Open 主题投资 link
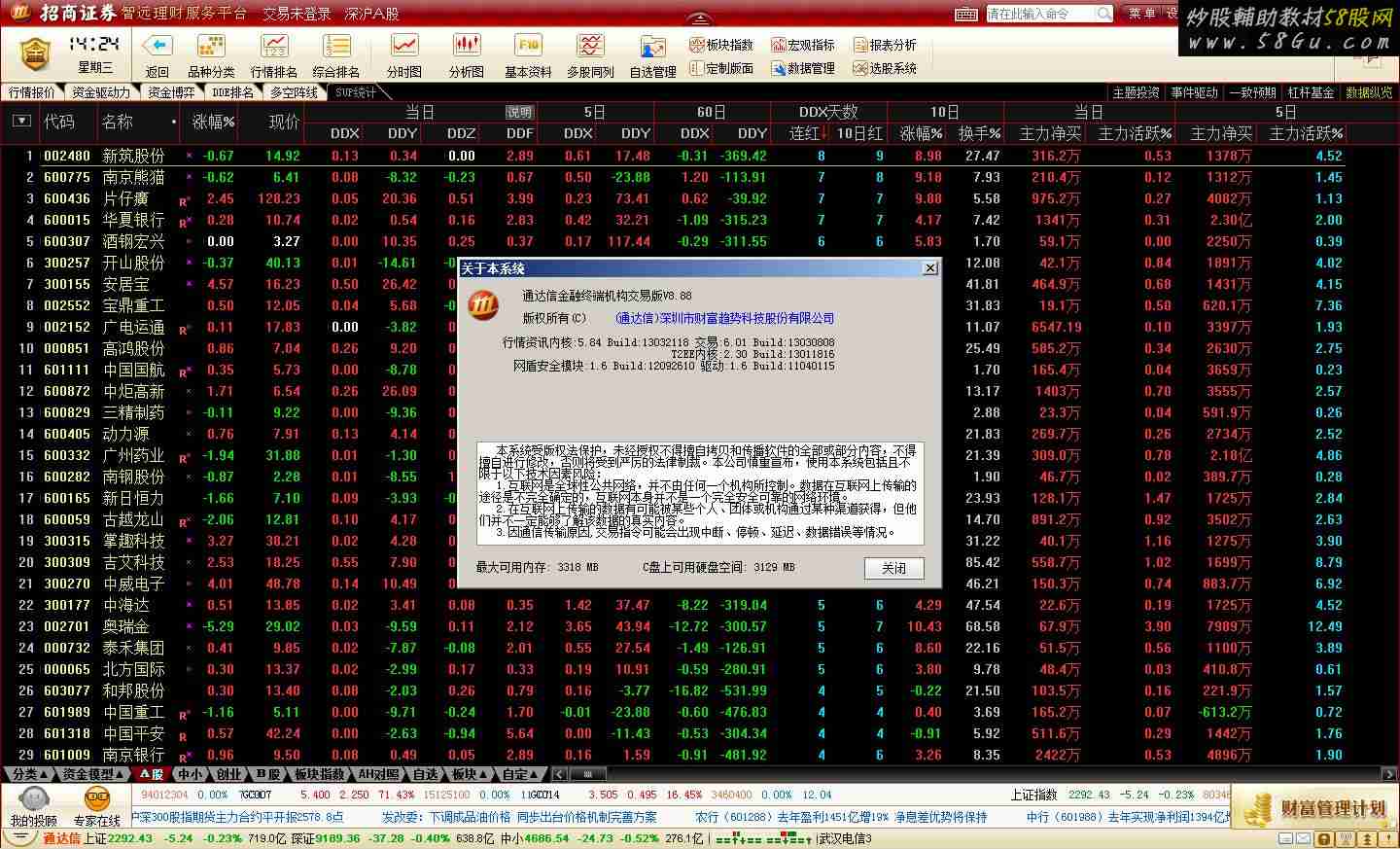 (x=1136, y=92)
